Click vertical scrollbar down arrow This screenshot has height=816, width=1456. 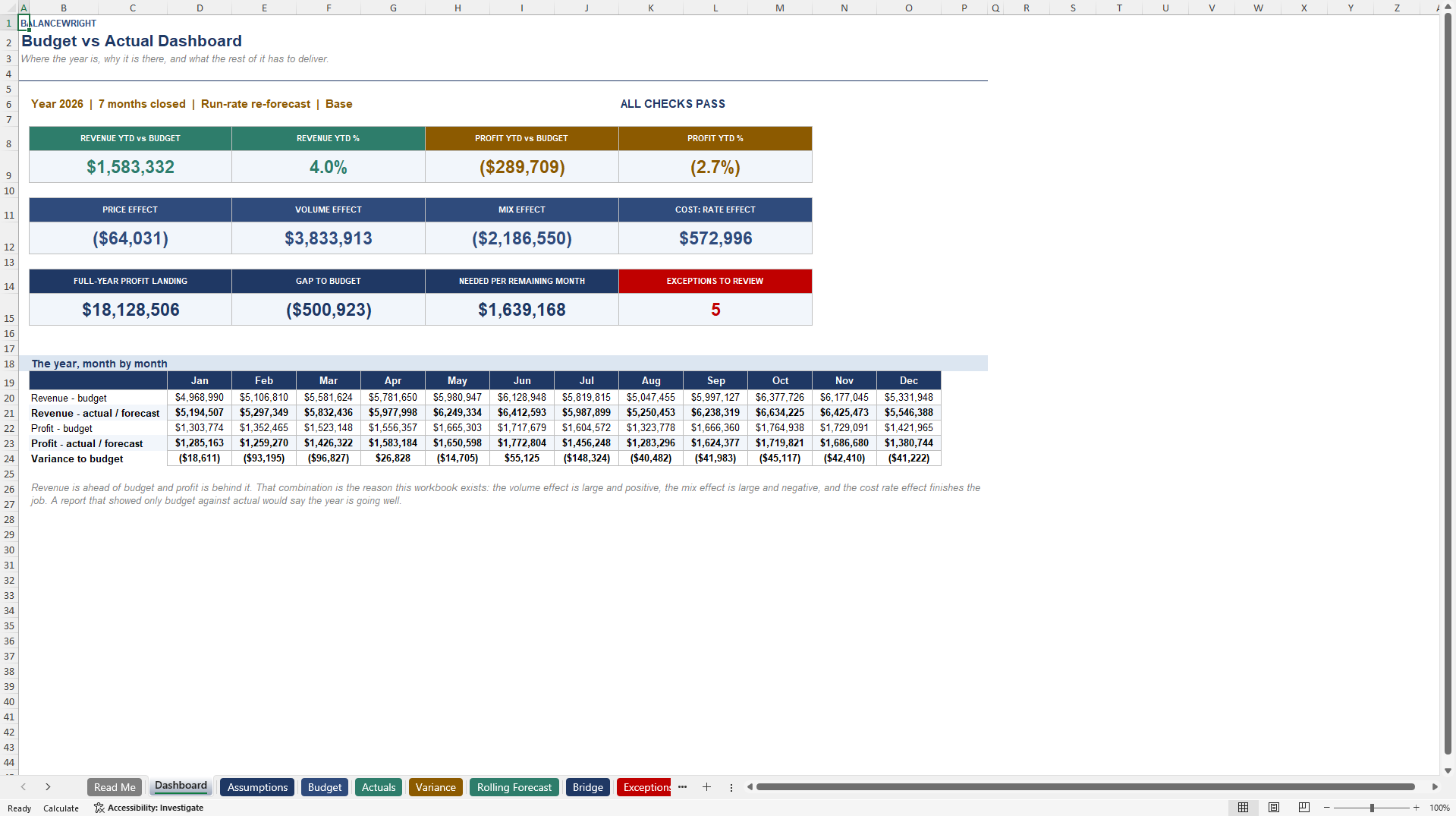click(1448, 770)
